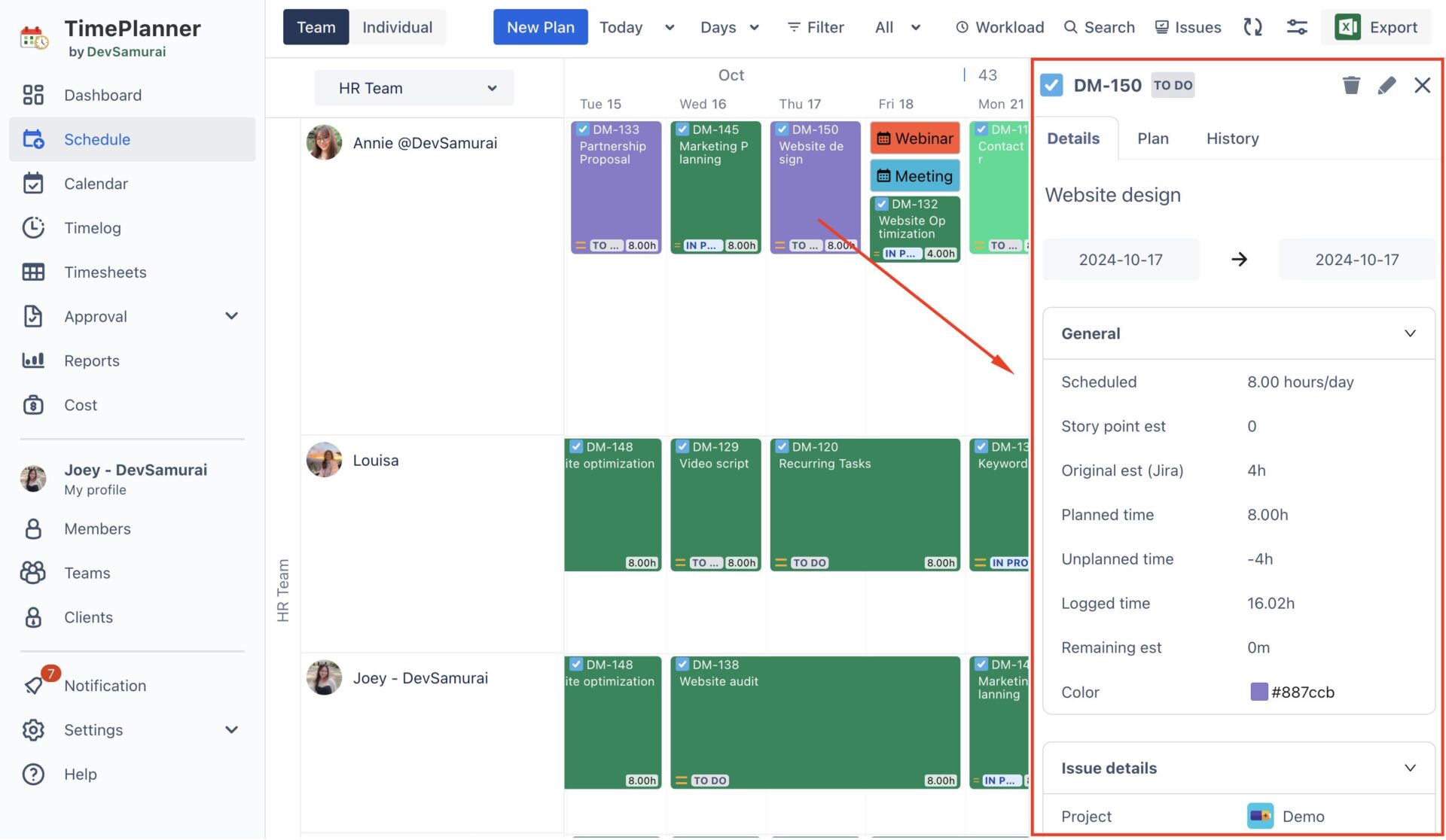Click the Calendar sidebar icon
This screenshot has width=1446, height=840.
pyautogui.click(x=33, y=184)
